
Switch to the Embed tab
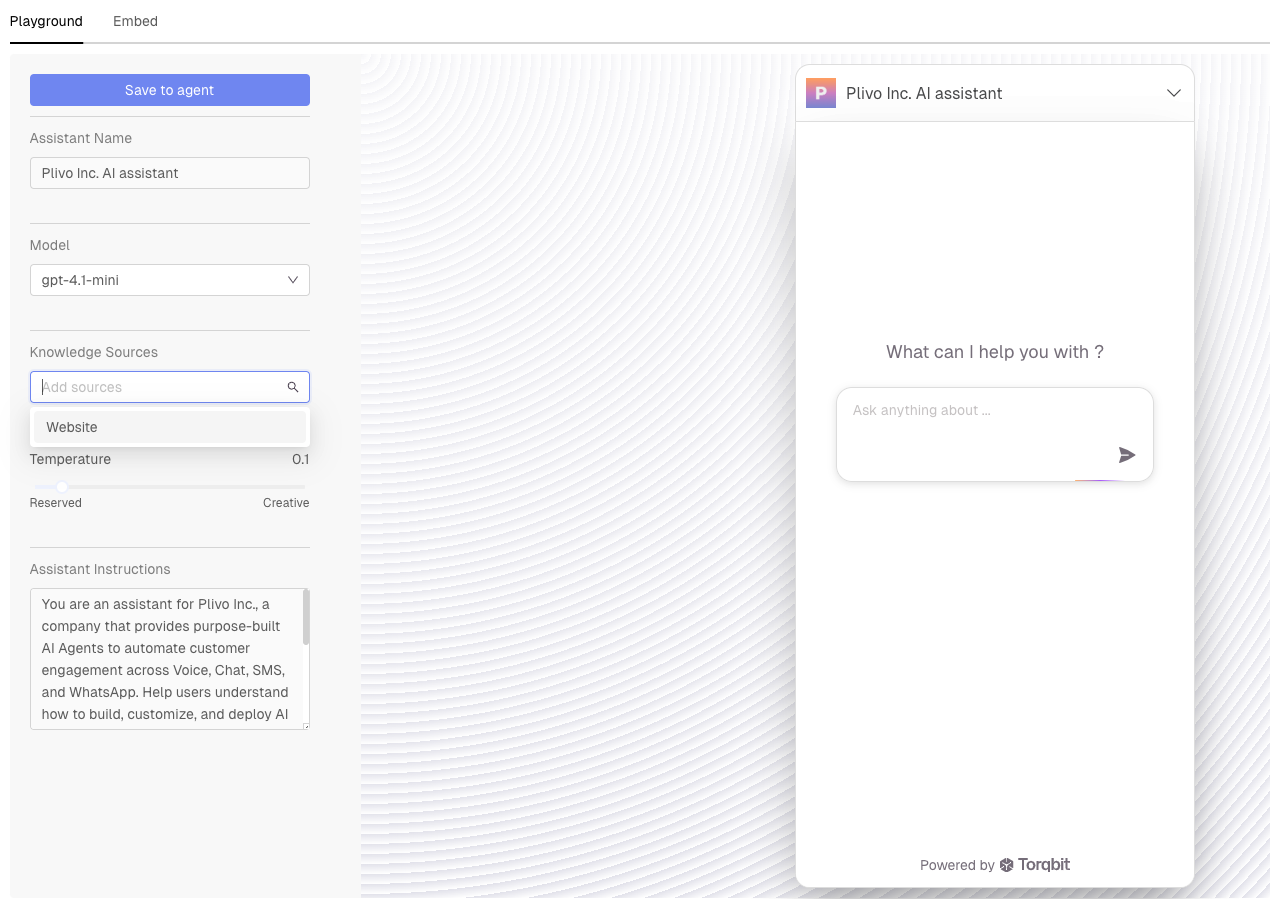[x=135, y=21]
